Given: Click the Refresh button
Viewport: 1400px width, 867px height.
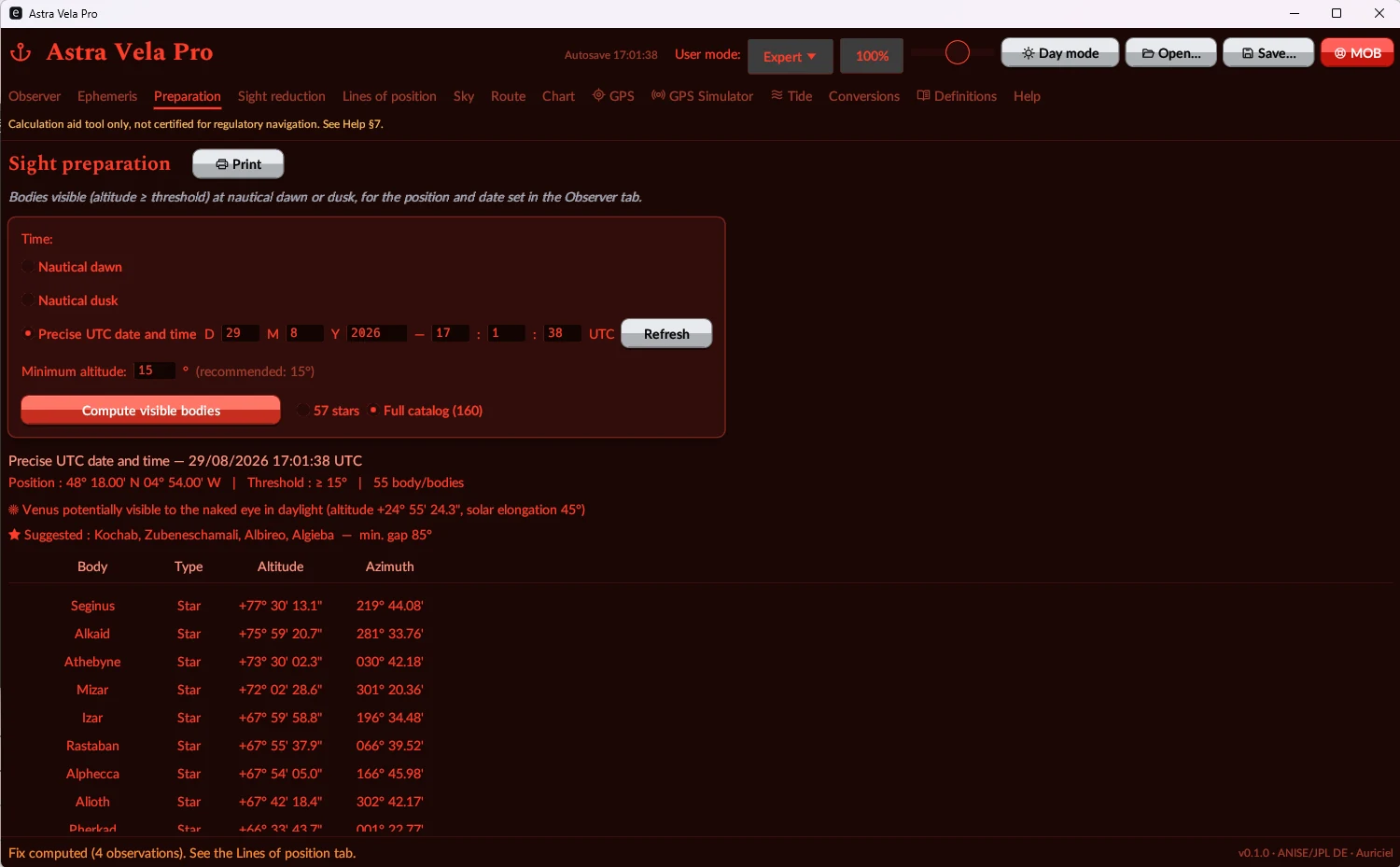Looking at the screenshot, I should click(x=666, y=333).
